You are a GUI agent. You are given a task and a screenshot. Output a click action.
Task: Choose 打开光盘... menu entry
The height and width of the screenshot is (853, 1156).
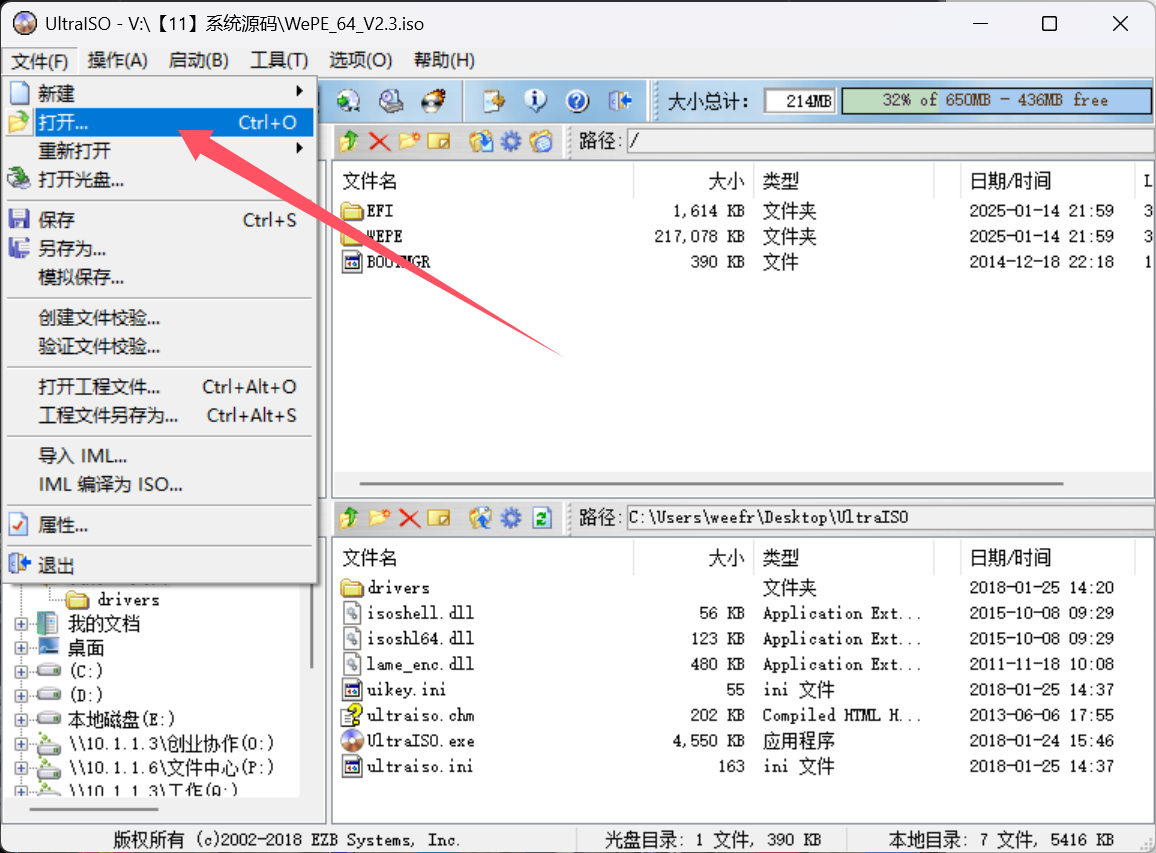160,179
